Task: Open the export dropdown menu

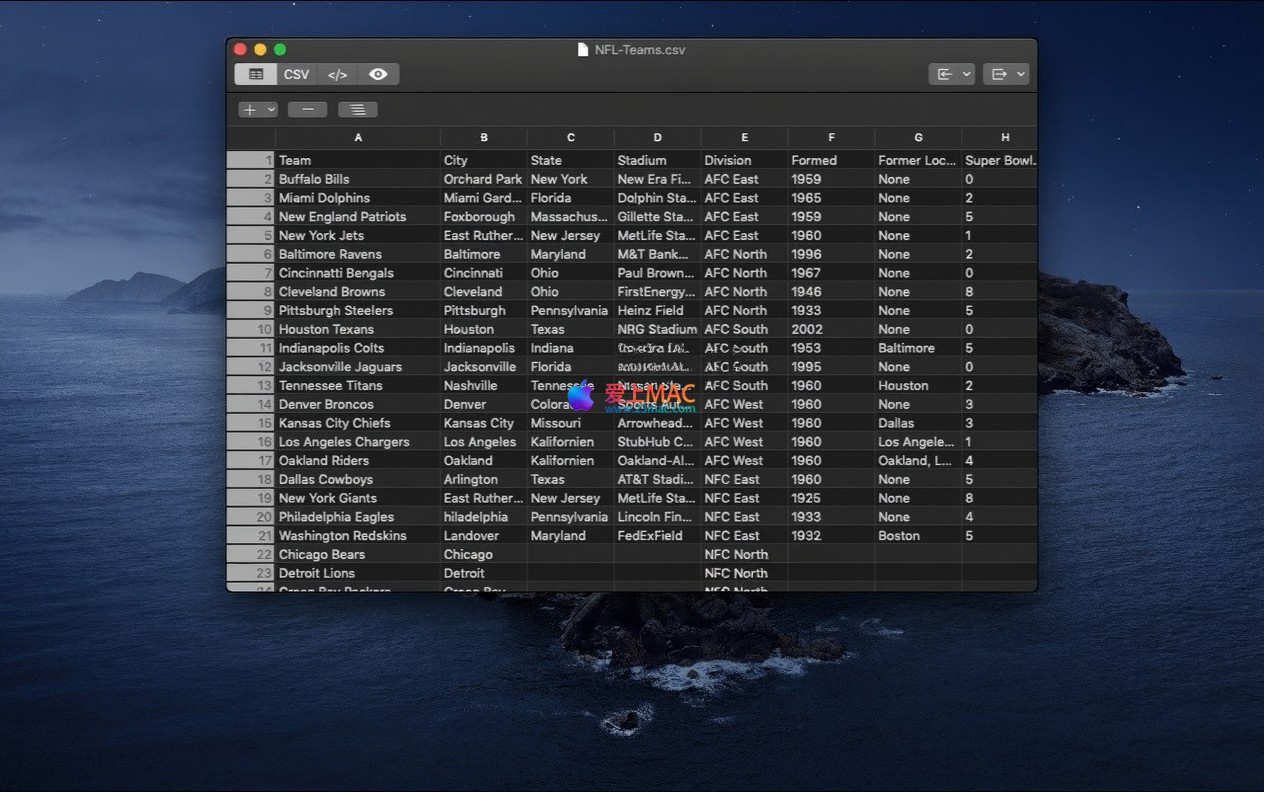Action: point(1005,74)
